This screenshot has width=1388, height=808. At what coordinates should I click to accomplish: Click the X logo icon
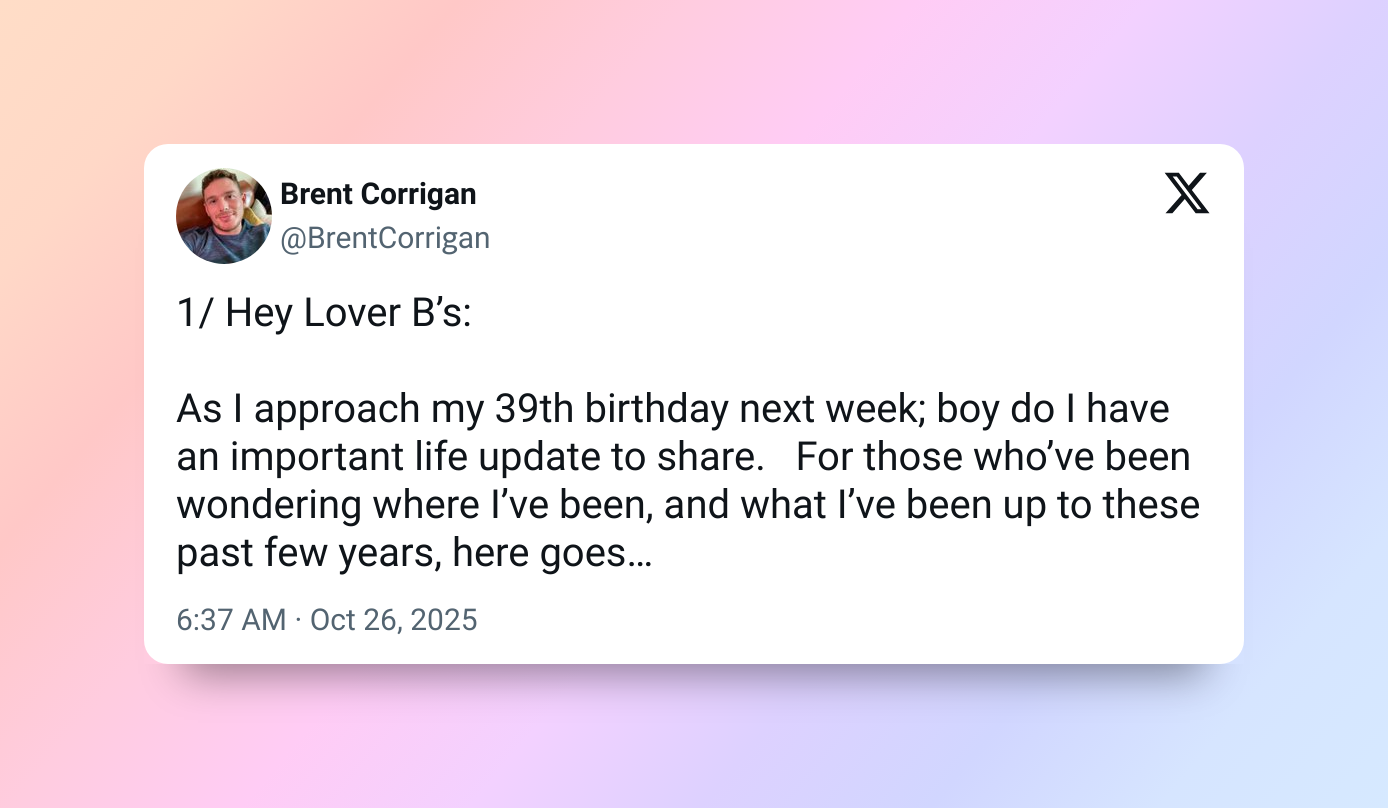point(1187,193)
